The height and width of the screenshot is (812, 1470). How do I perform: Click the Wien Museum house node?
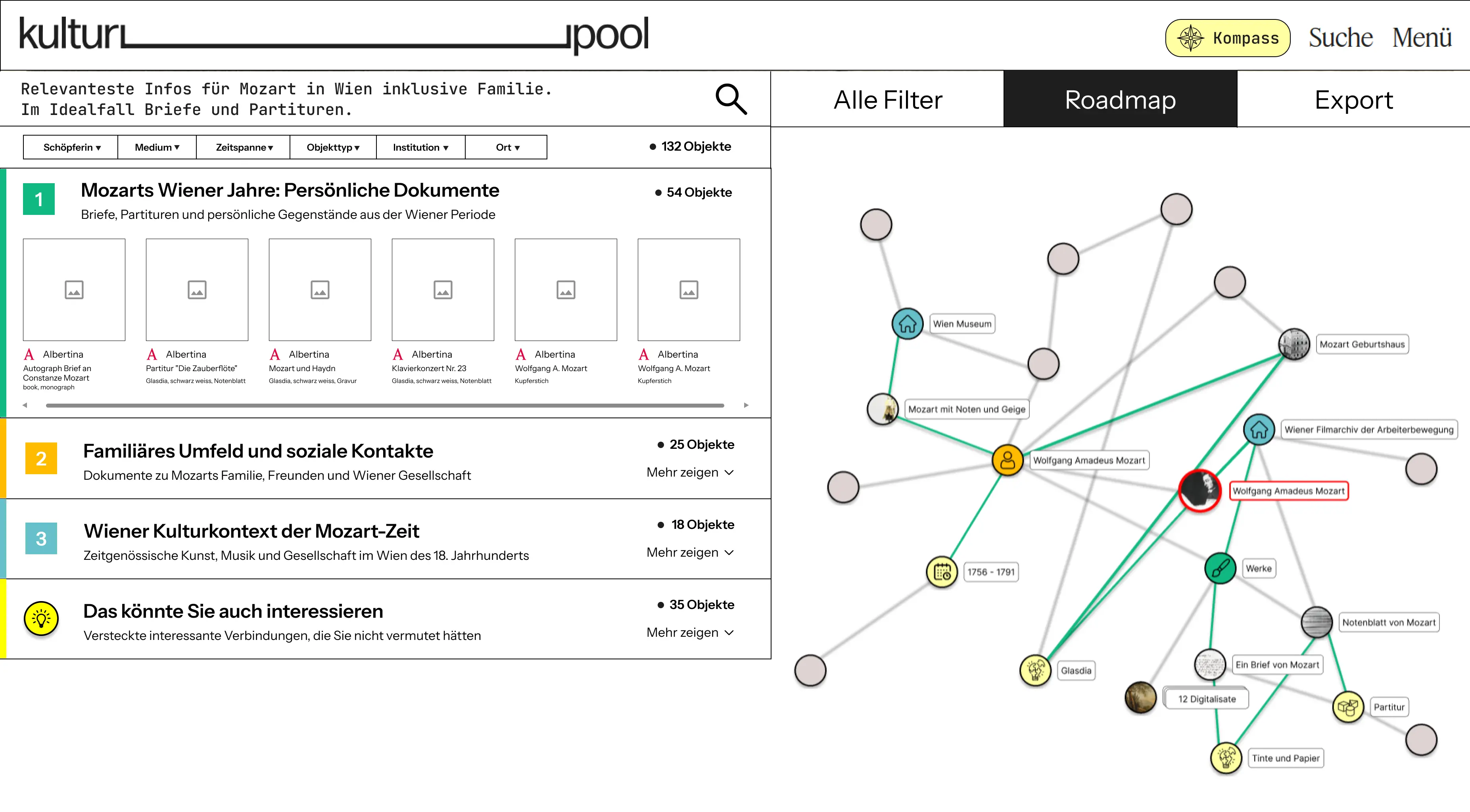point(907,324)
